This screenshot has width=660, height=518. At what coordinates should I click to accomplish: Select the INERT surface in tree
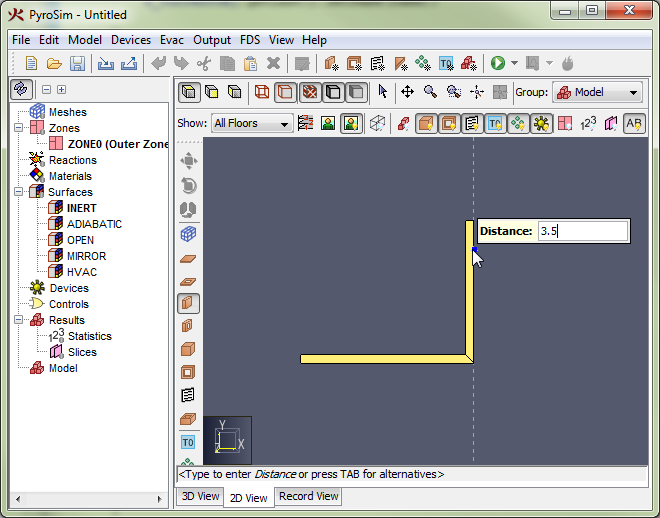(x=82, y=208)
